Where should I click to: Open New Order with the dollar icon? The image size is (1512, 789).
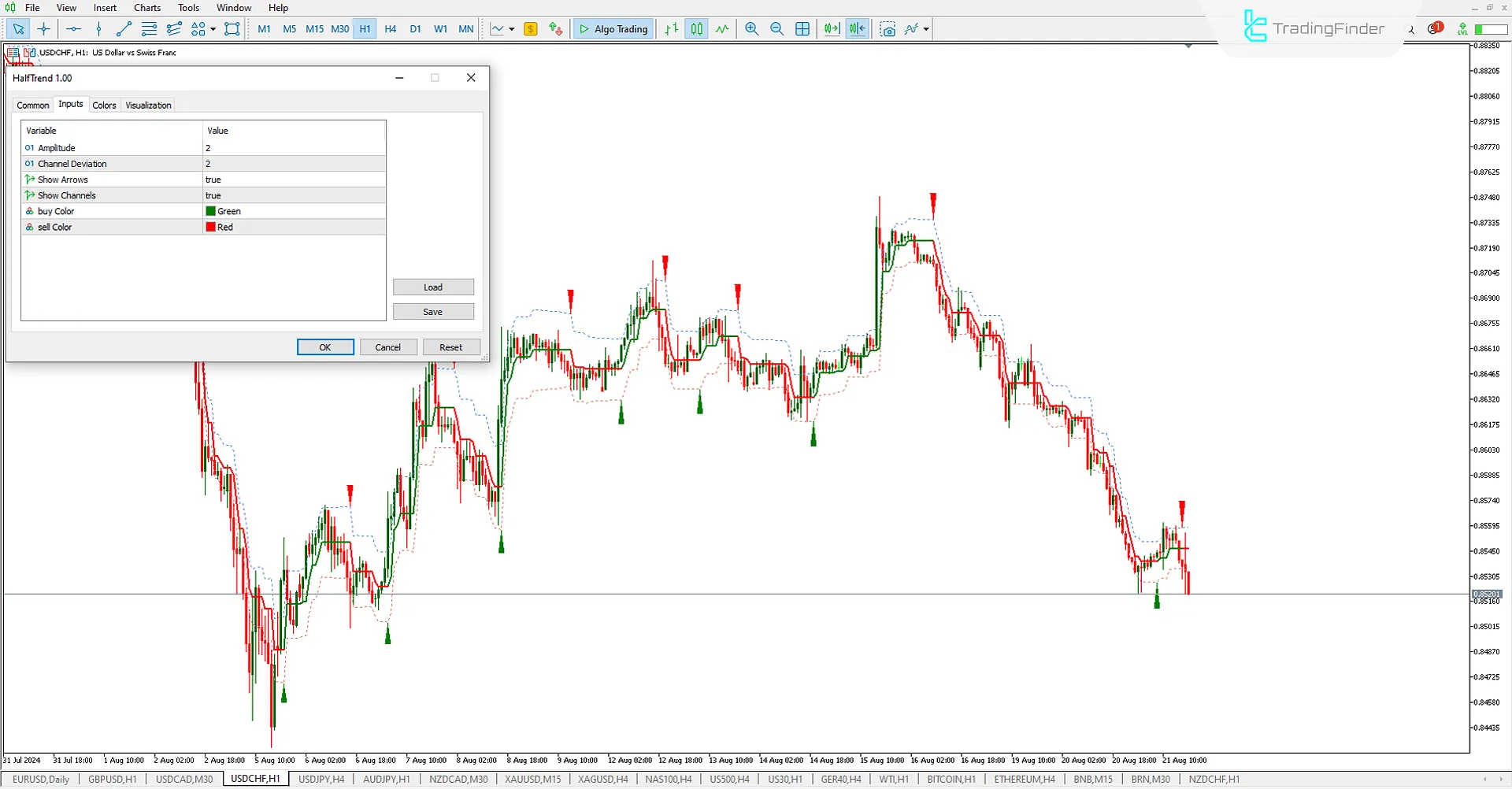(532, 28)
